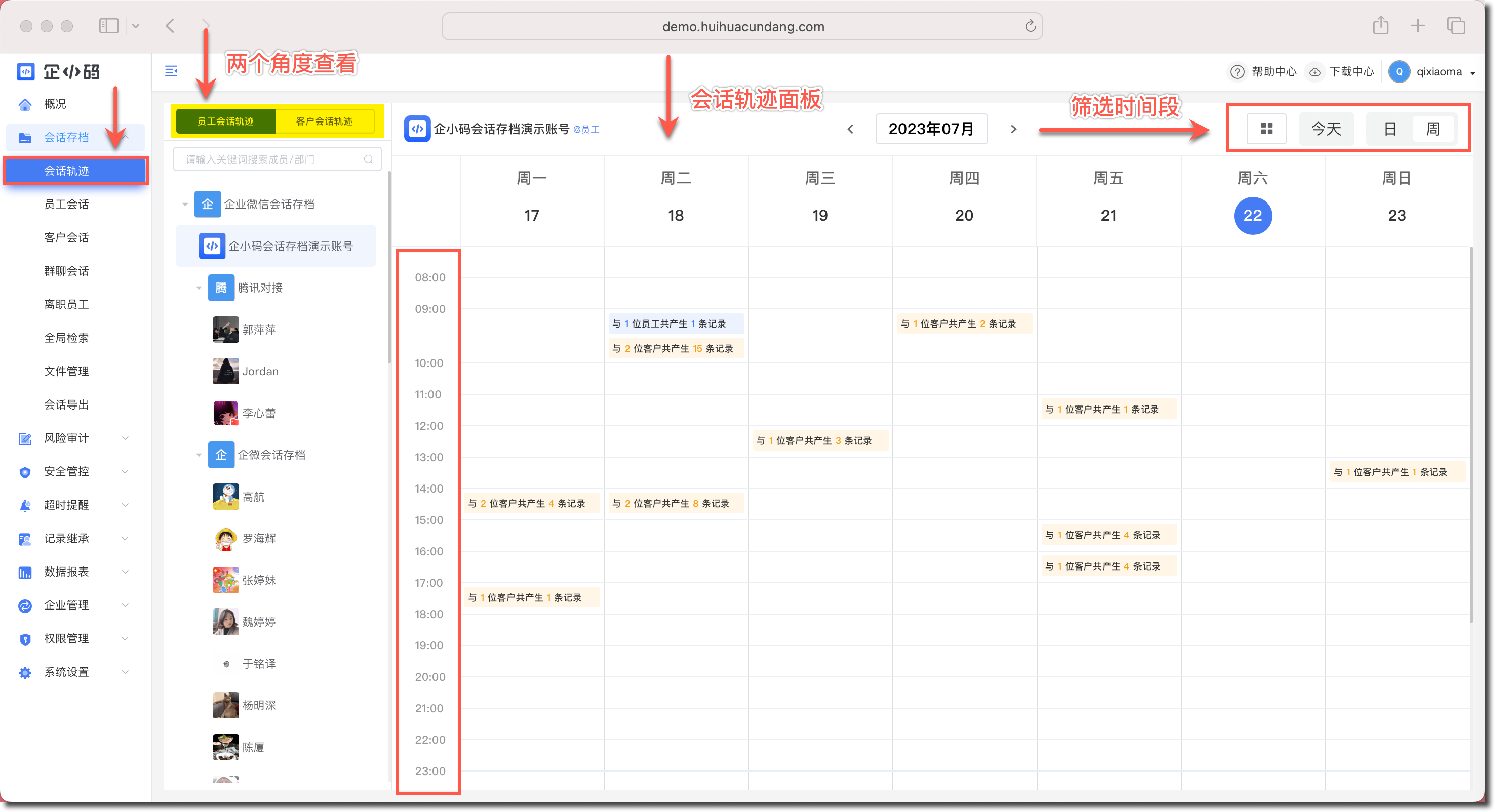Select the 客户会话轨迹 tab

tap(325, 121)
